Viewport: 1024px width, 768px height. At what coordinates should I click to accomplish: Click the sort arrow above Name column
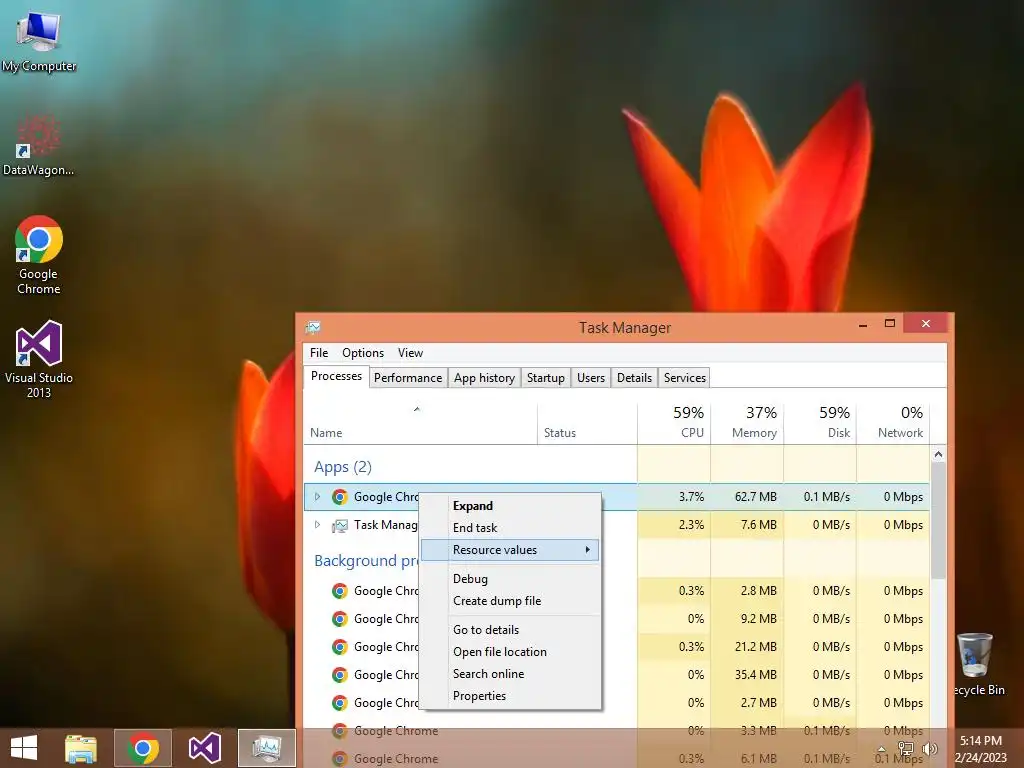pyautogui.click(x=417, y=409)
